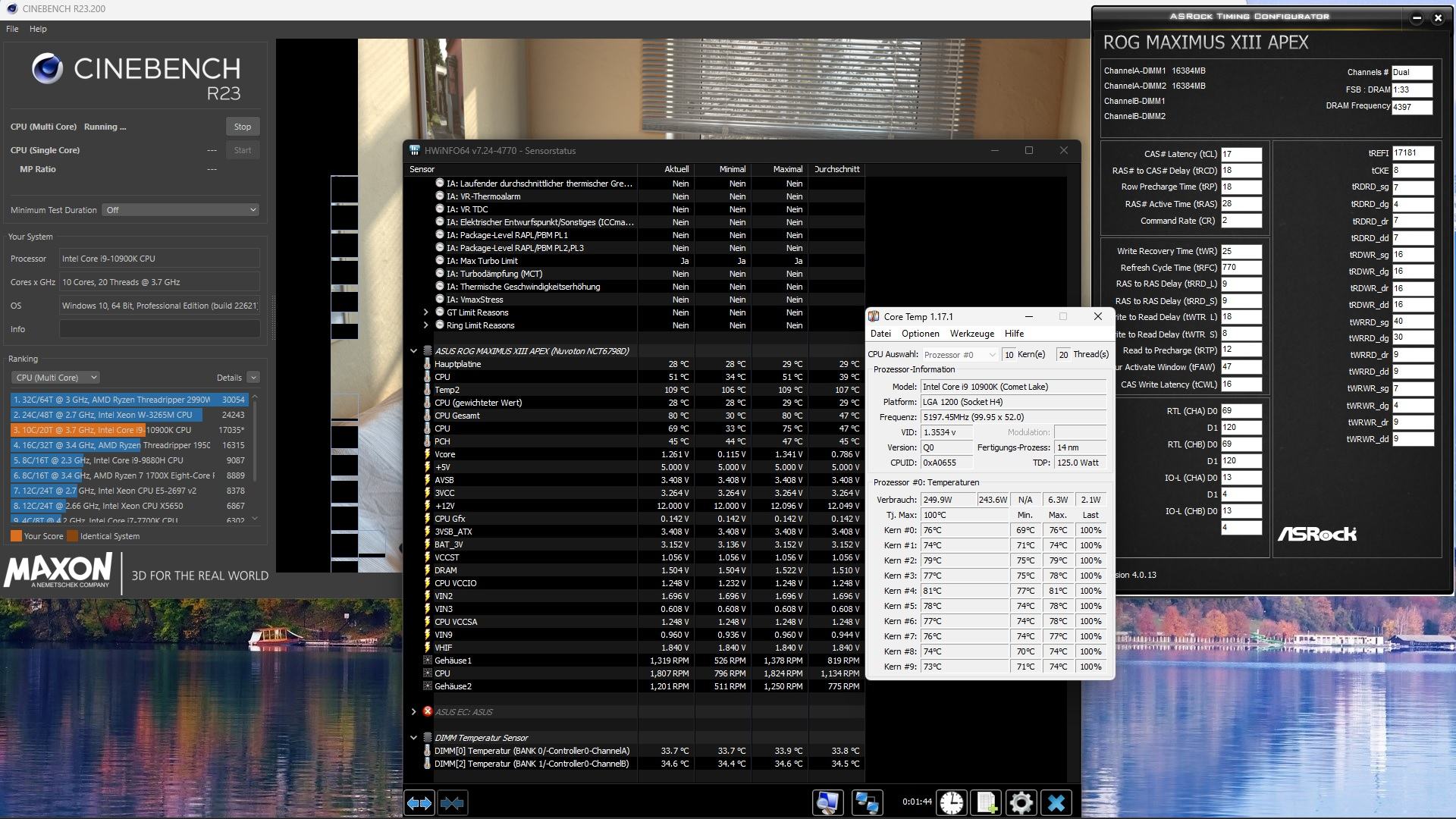The width and height of the screenshot is (1456, 819).
Task: Select Intel Xeon W-3265M ranking entry
Action: (129, 415)
